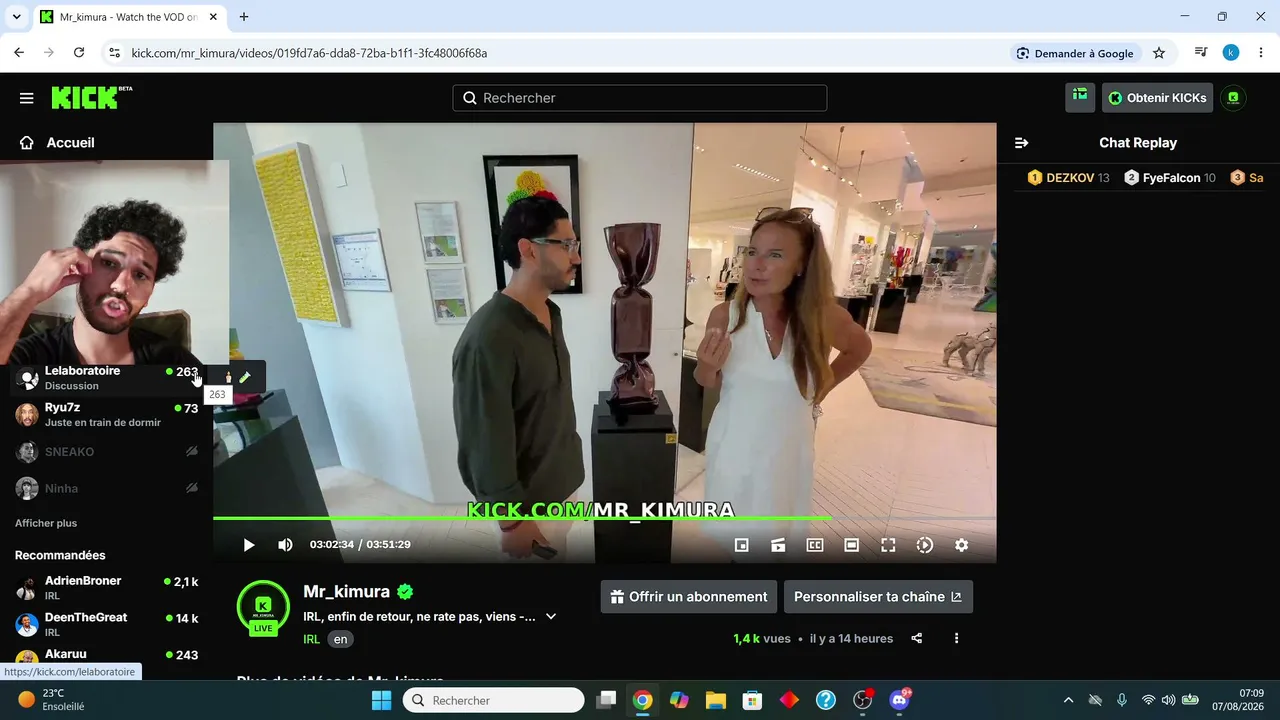Seek on the green video progress bar
Image resolution: width=1280 pixels, height=720 pixels.
[604, 518]
